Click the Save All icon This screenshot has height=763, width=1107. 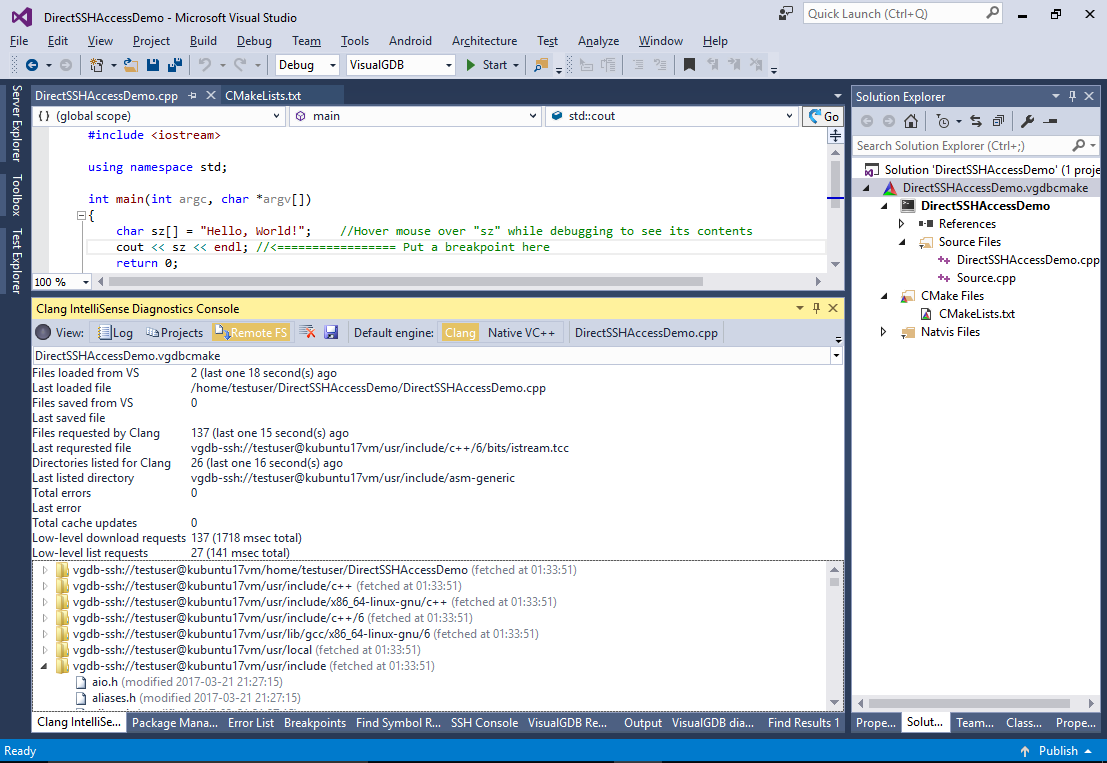(x=175, y=65)
